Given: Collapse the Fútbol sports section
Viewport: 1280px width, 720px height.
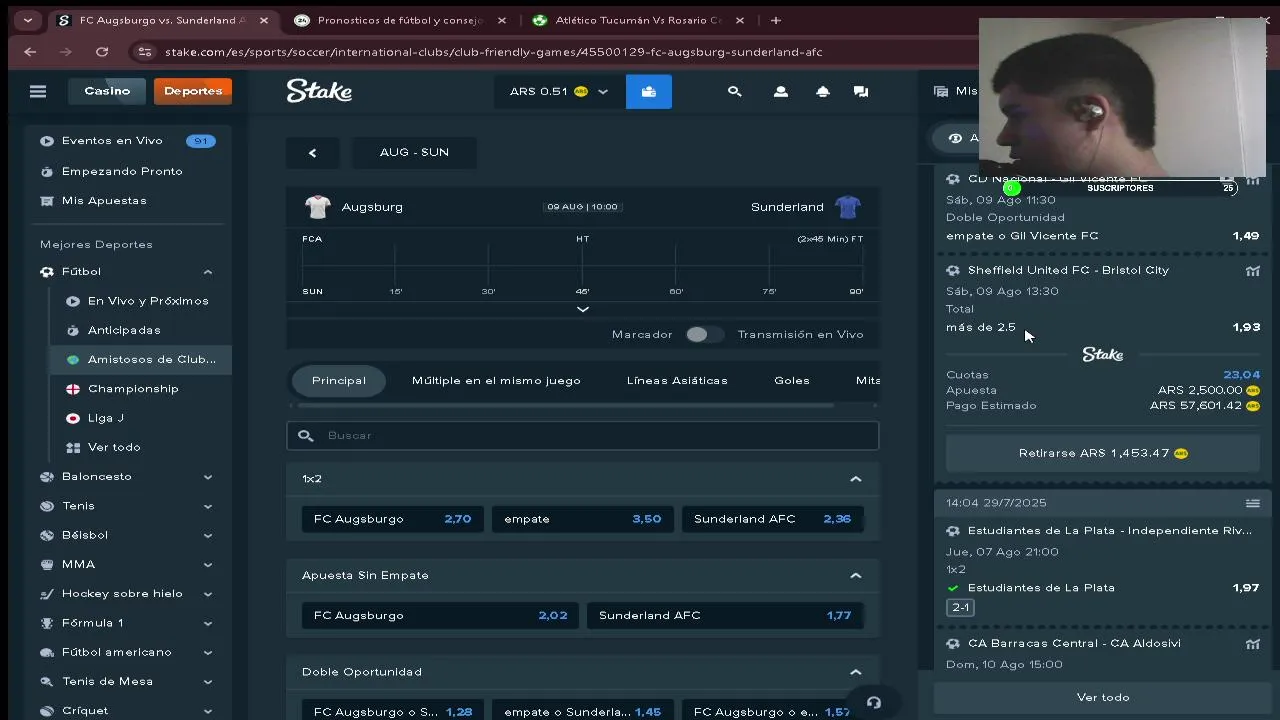Looking at the screenshot, I should click(208, 272).
